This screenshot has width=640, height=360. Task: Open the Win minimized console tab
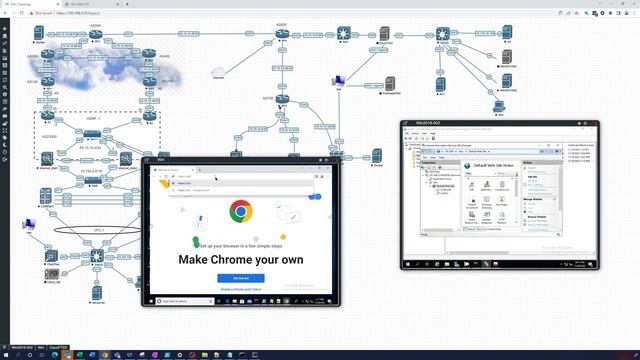tap(41, 347)
